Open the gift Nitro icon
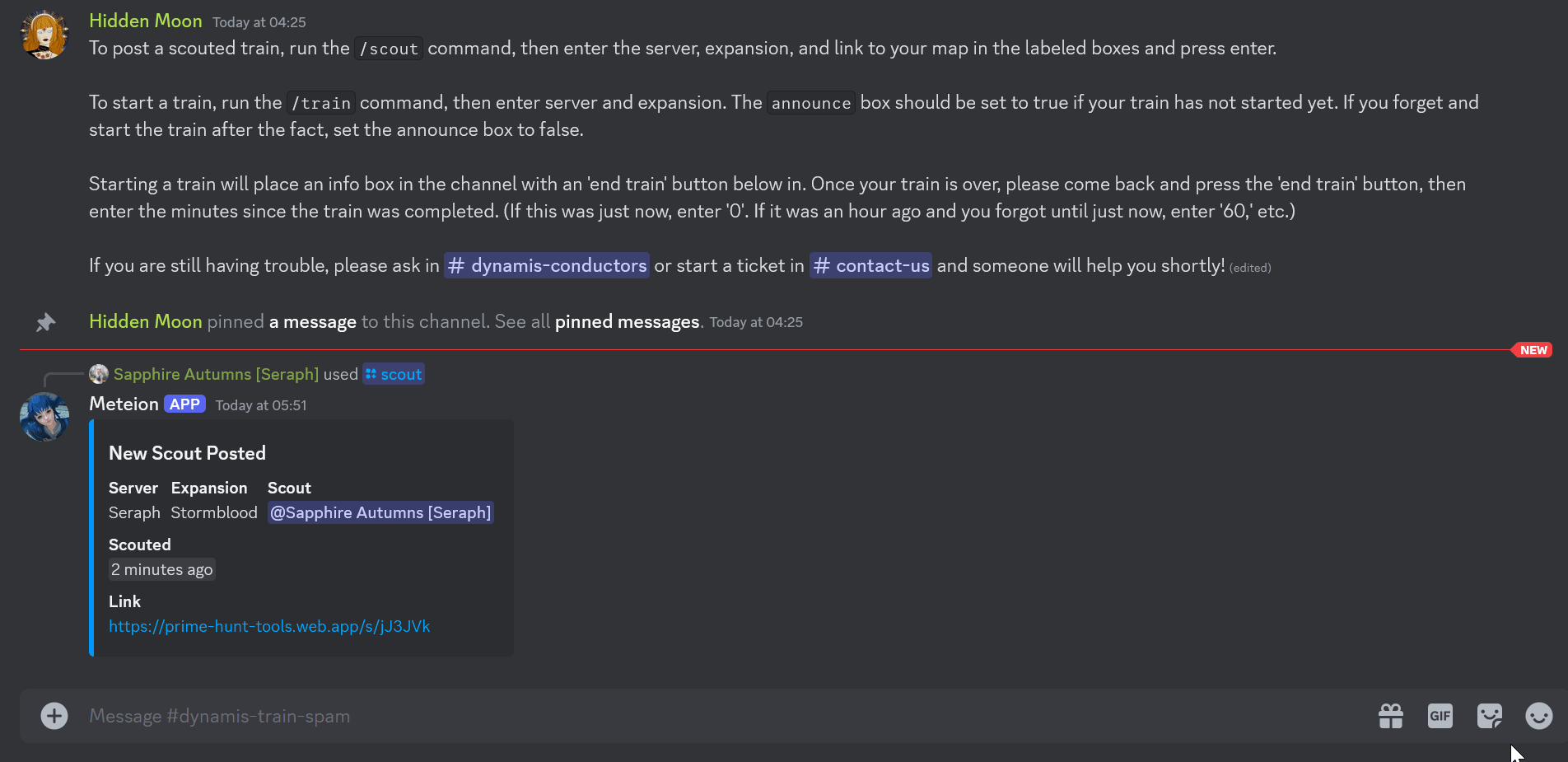1568x762 pixels. point(1391,716)
